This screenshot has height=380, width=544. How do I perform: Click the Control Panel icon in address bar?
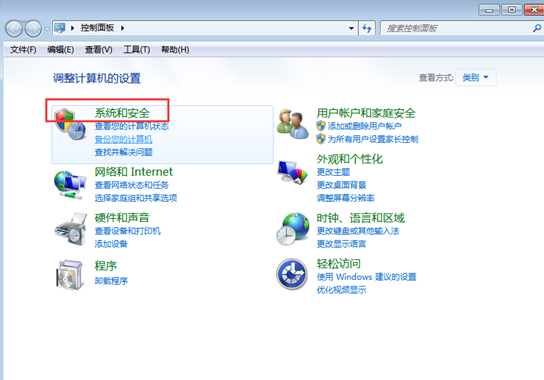60,28
